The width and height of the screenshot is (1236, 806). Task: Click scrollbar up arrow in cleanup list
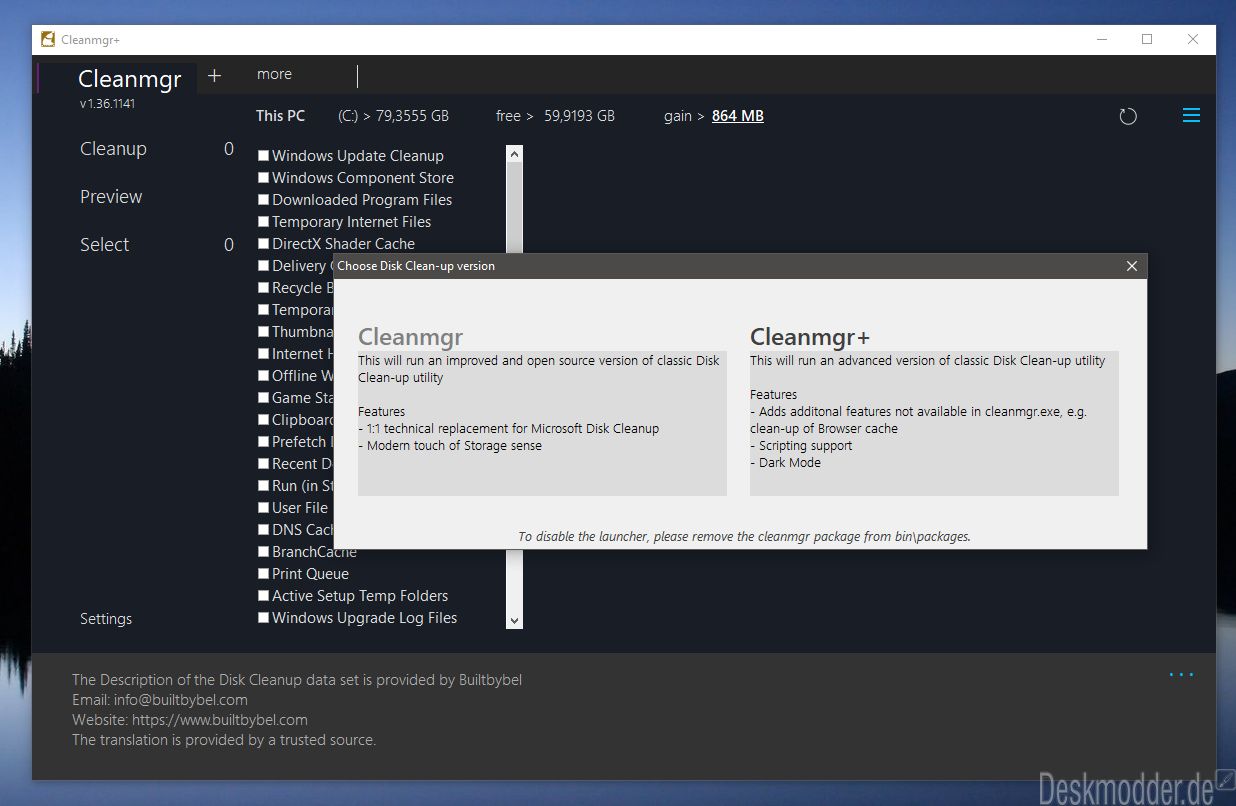click(x=515, y=154)
